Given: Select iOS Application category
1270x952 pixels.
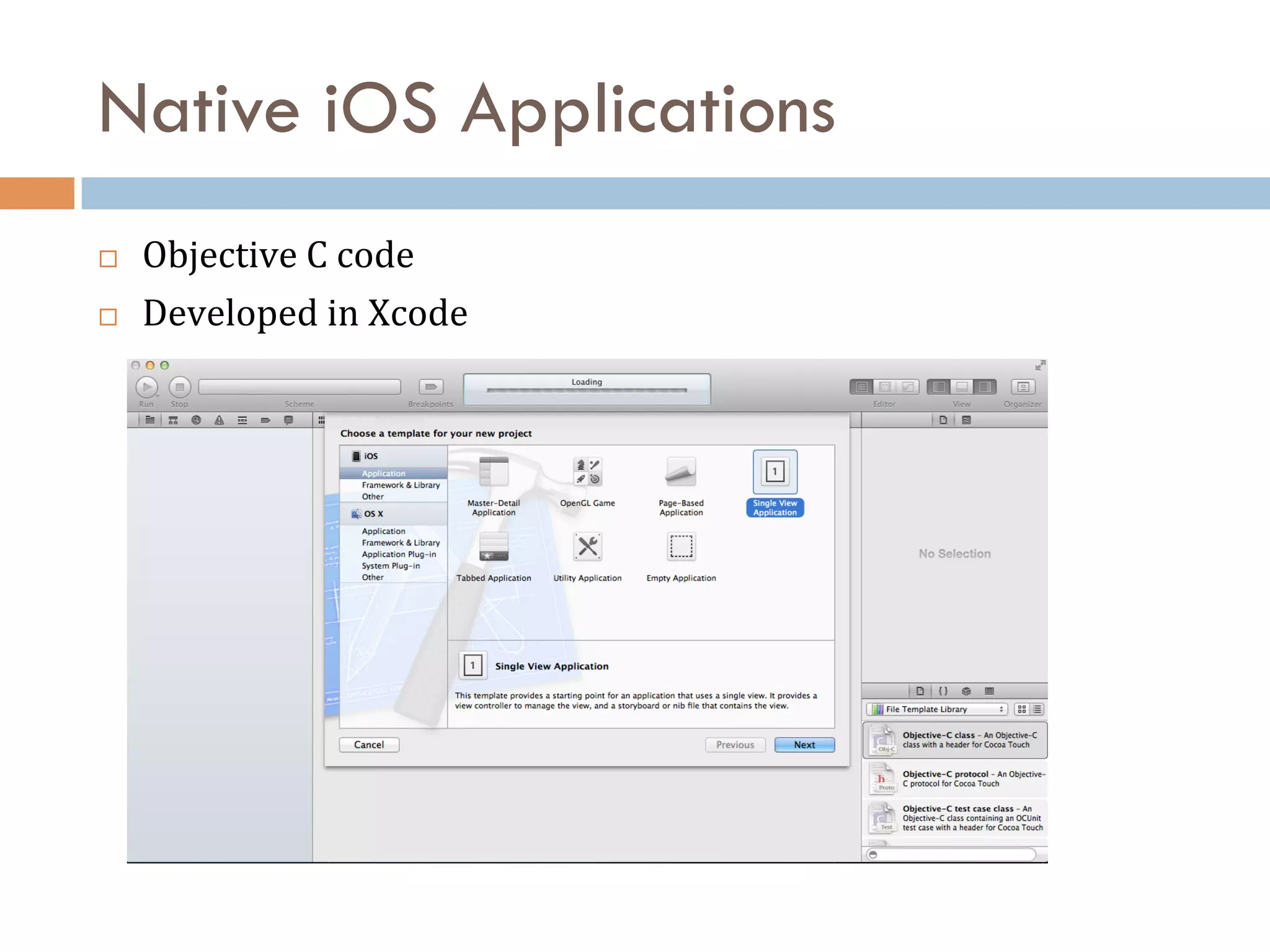Looking at the screenshot, I should (393, 474).
